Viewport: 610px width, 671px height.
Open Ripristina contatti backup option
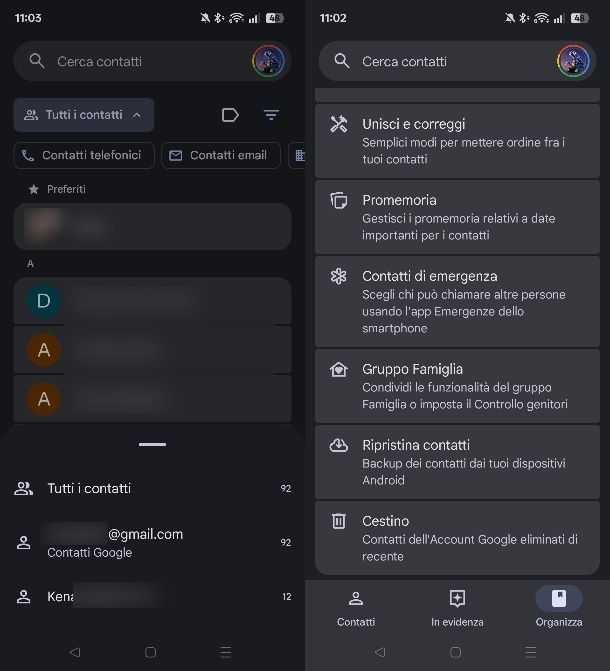[457, 462]
